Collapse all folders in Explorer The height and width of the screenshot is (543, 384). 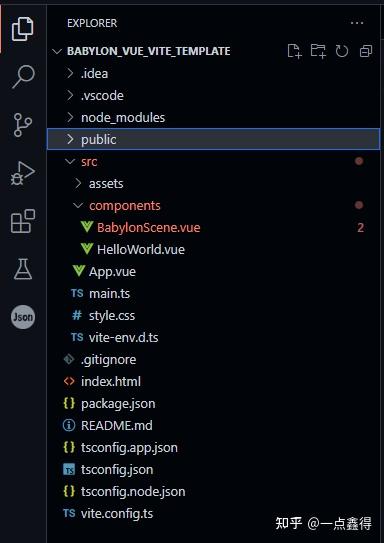(x=366, y=51)
